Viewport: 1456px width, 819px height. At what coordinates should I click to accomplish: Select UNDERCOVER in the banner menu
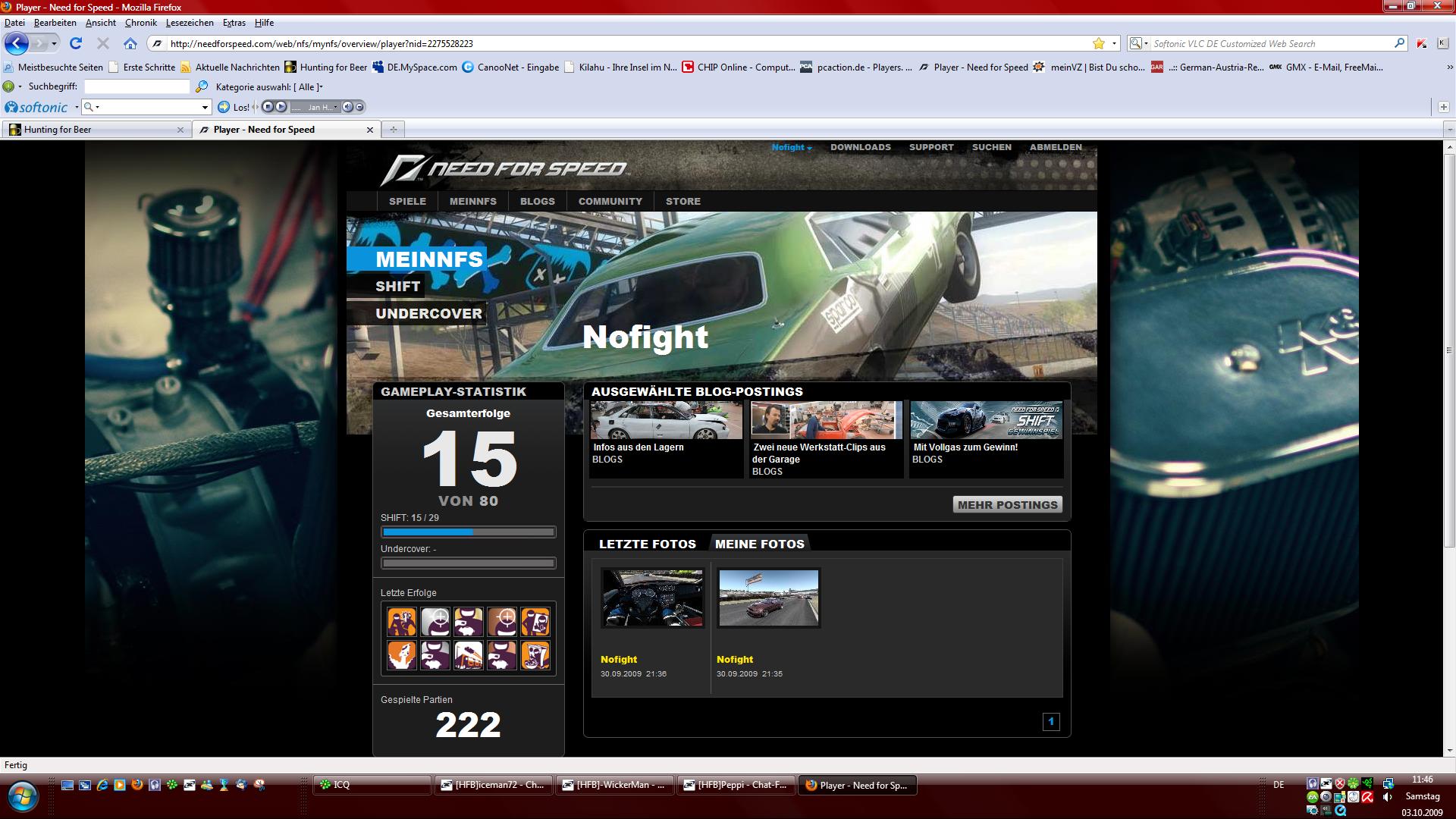point(428,313)
